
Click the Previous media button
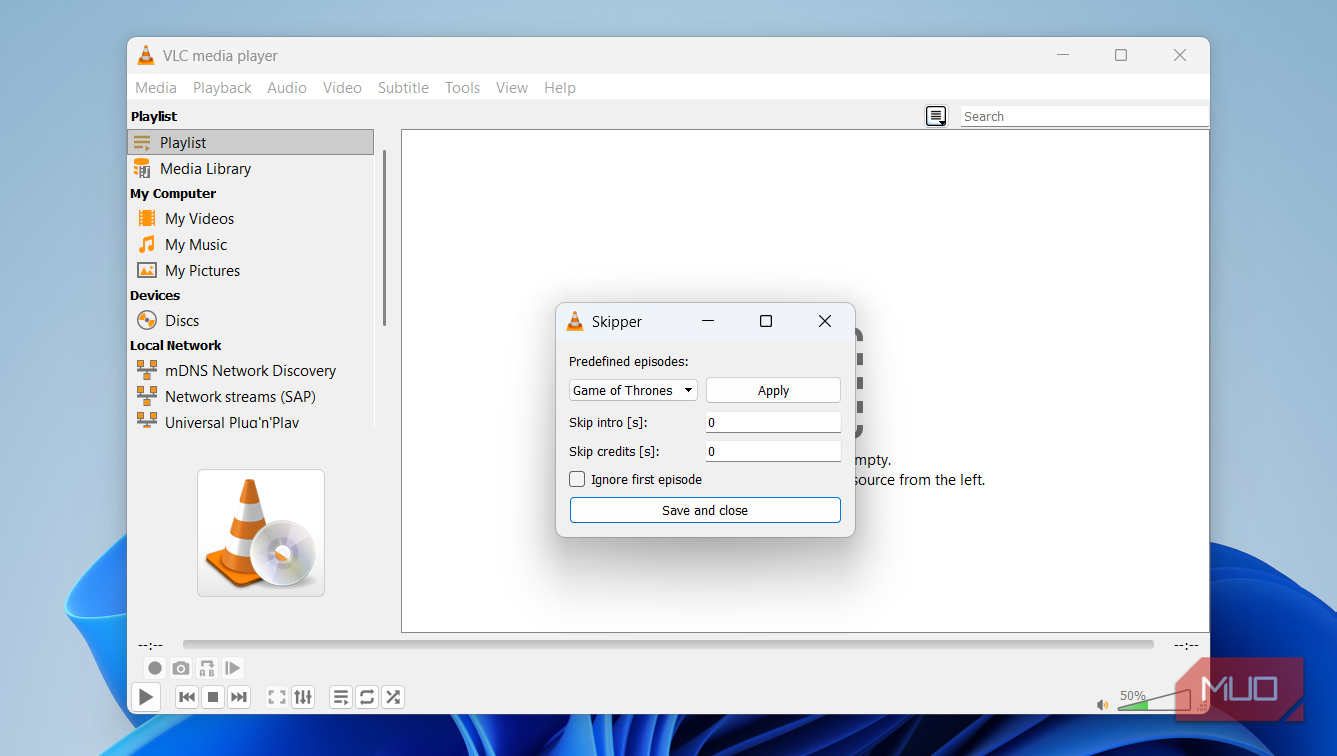(187, 697)
